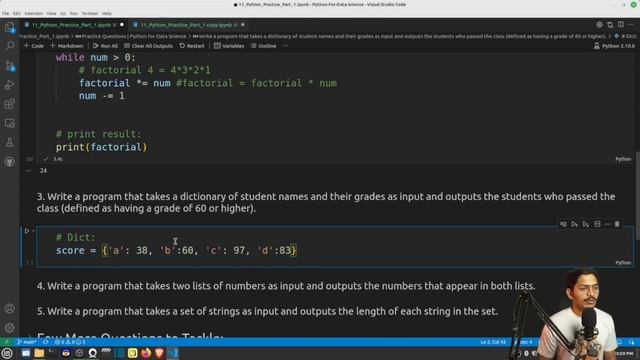640x360 pixels.
Task: Open the View menu
Action: click(51, 13)
